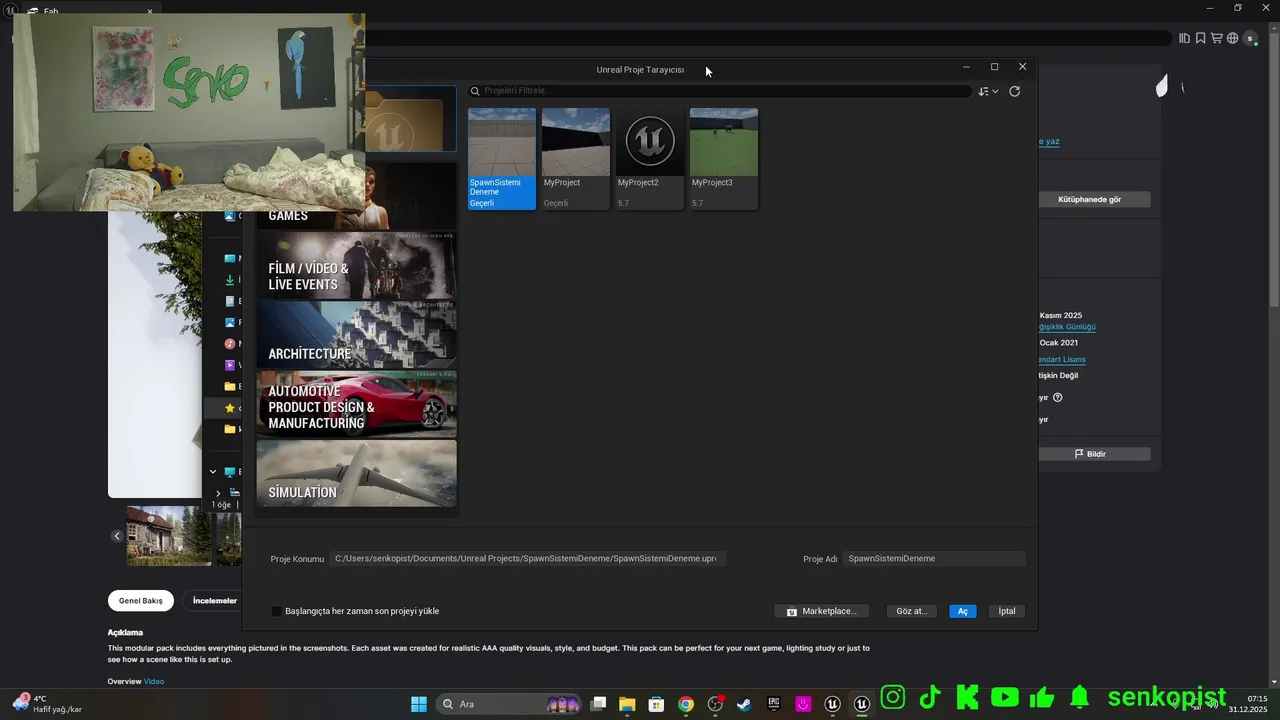
Task: Switch to Genel Bakış tab on Fab page
Action: tap(141, 601)
